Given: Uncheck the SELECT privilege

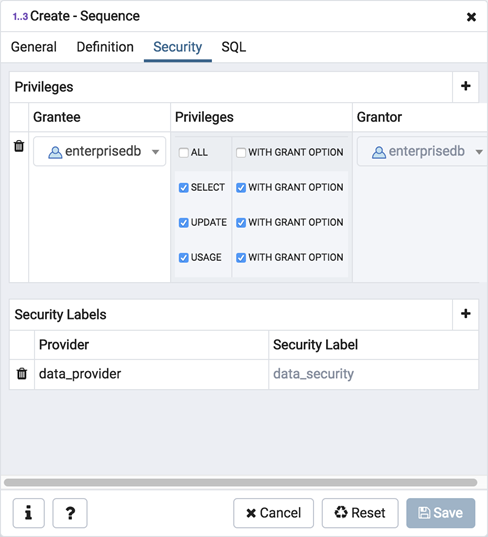Looking at the screenshot, I should [184, 188].
